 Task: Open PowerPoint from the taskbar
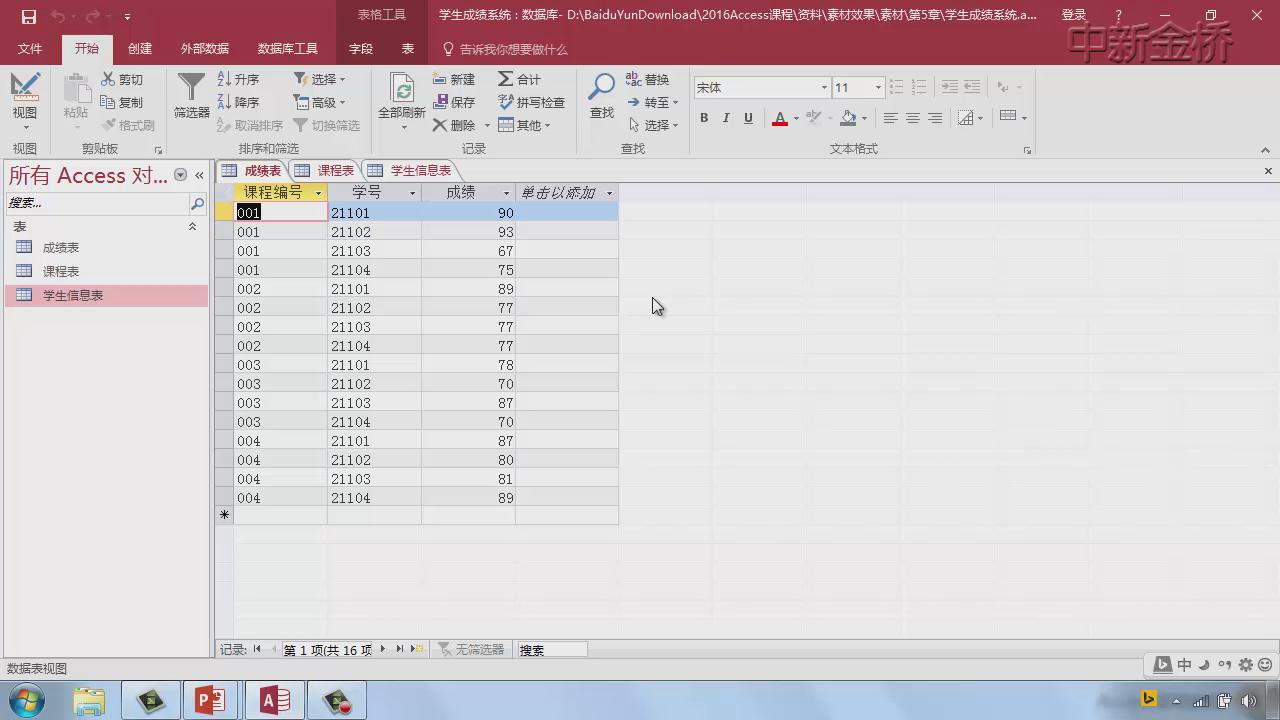tap(211, 700)
